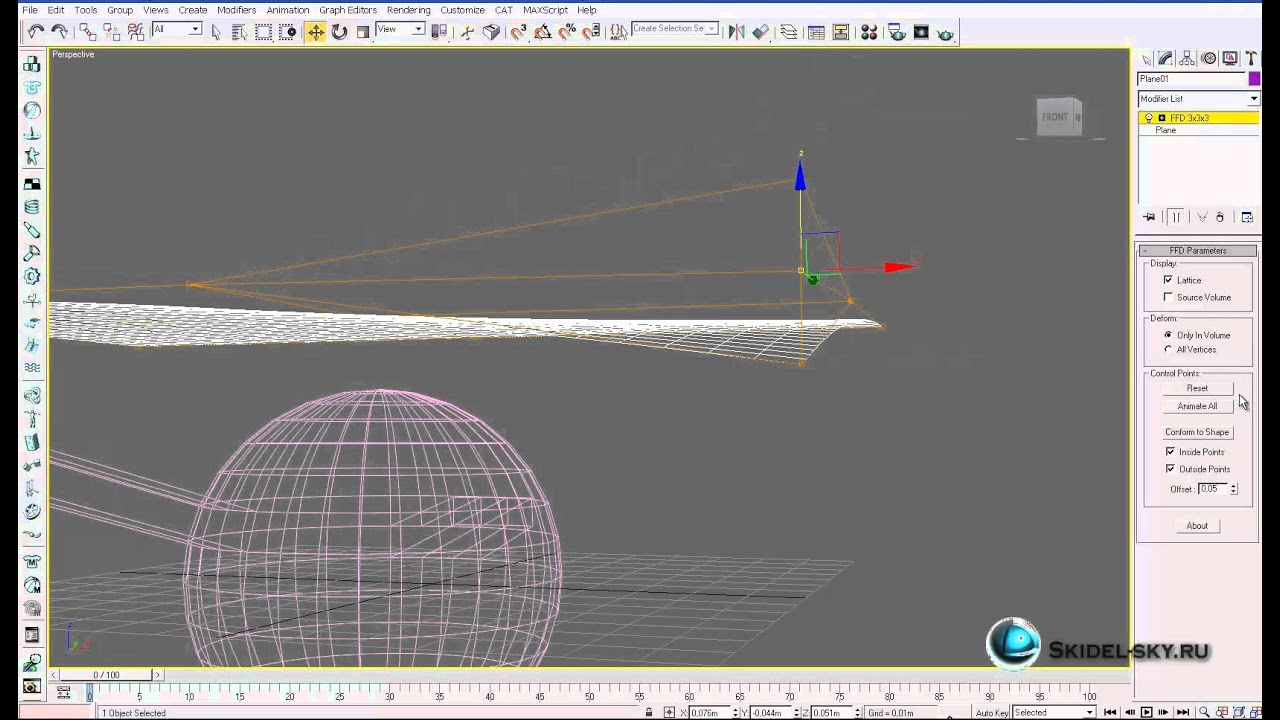The height and width of the screenshot is (720, 1280).
Task: Activate the Select and Move tool
Action: point(316,32)
